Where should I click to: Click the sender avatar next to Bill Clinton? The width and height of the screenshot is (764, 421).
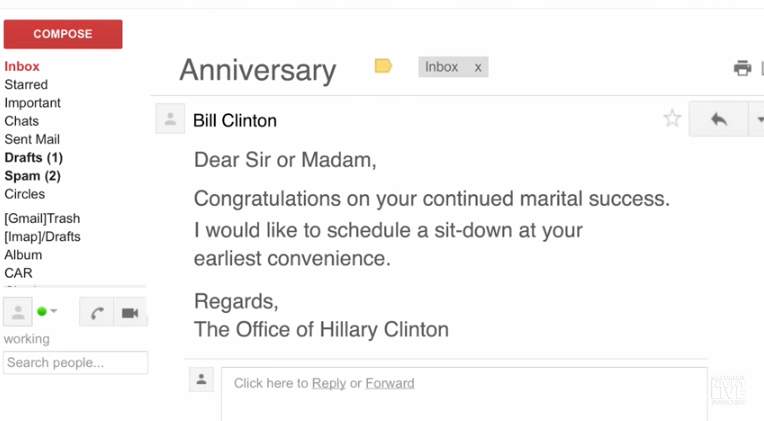[170, 119]
